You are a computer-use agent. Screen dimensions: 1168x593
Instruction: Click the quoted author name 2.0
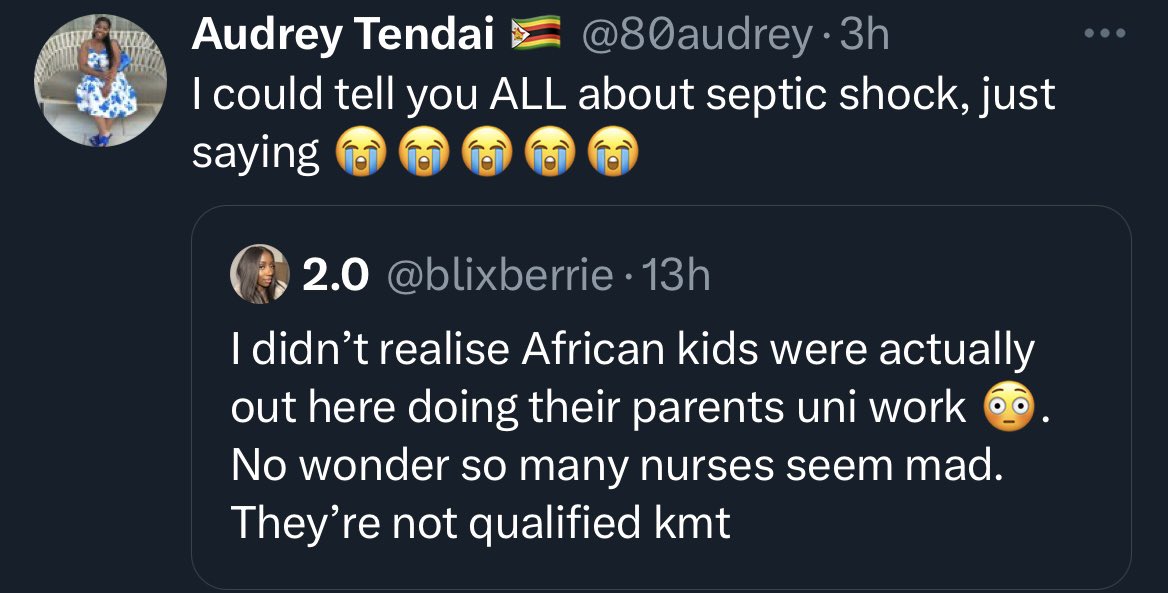pyautogui.click(x=335, y=274)
